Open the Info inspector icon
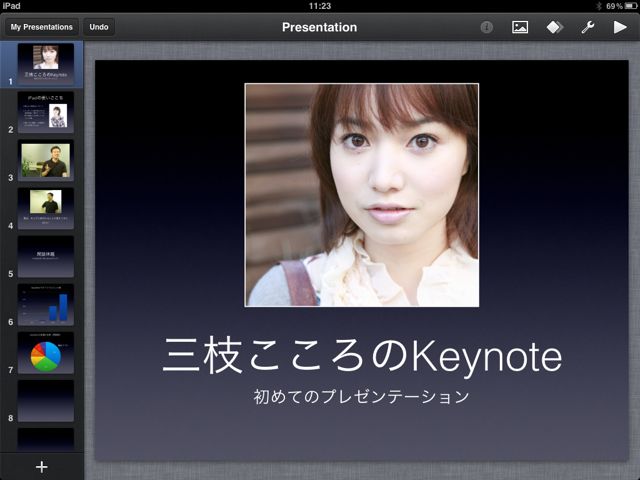 486,27
